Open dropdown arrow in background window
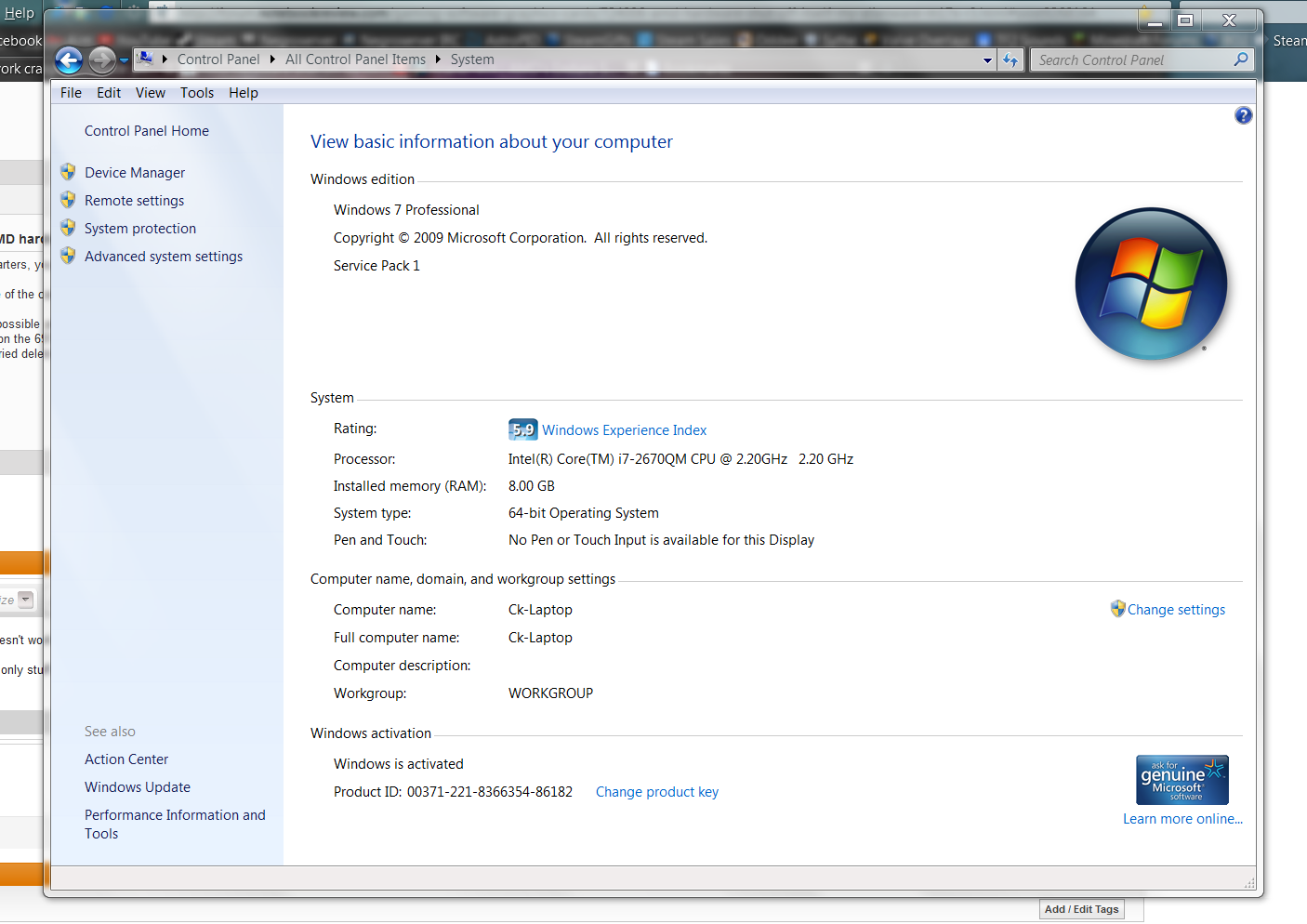This screenshot has width=1307, height=924. pyautogui.click(x=26, y=600)
